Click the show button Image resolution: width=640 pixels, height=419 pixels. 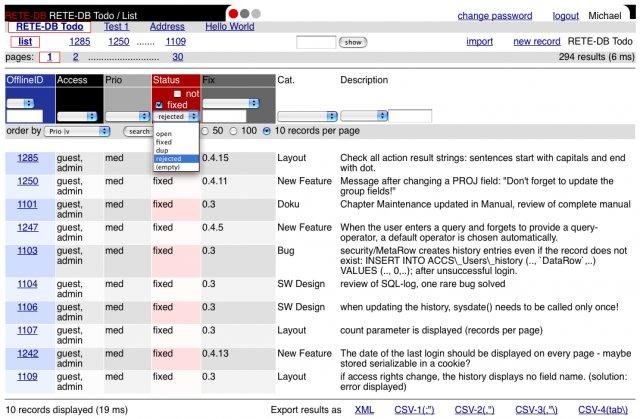(x=353, y=42)
